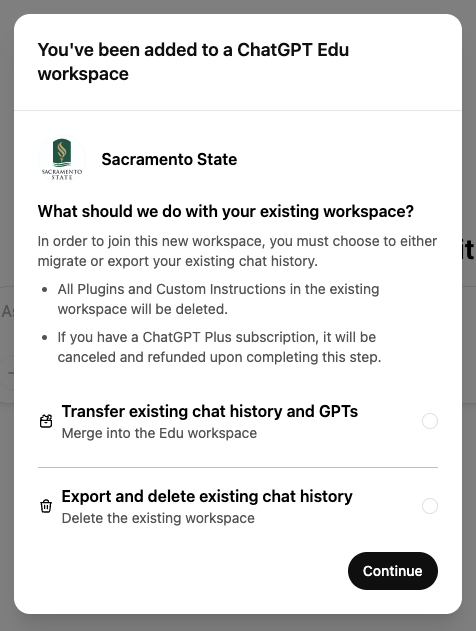The image size is (476, 631).
Task: Click the transfer box icon
Action: [x=46, y=421]
